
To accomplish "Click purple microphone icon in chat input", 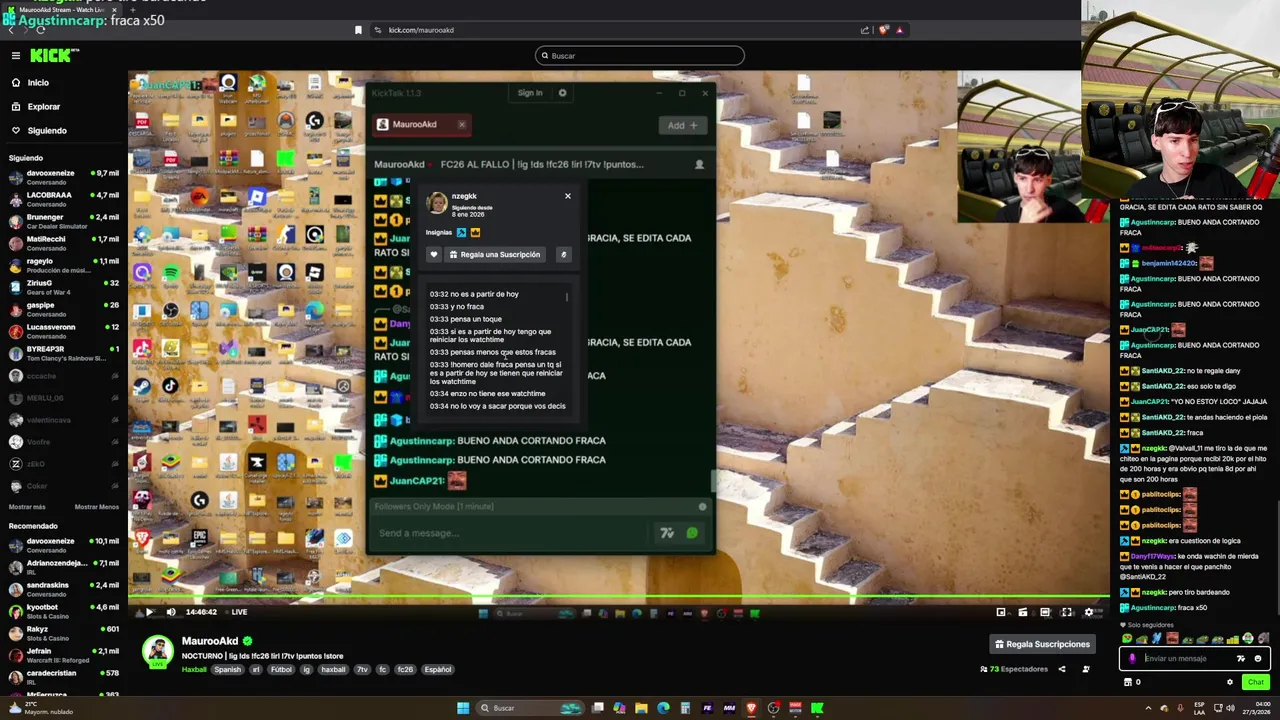I will pos(1132,659).
